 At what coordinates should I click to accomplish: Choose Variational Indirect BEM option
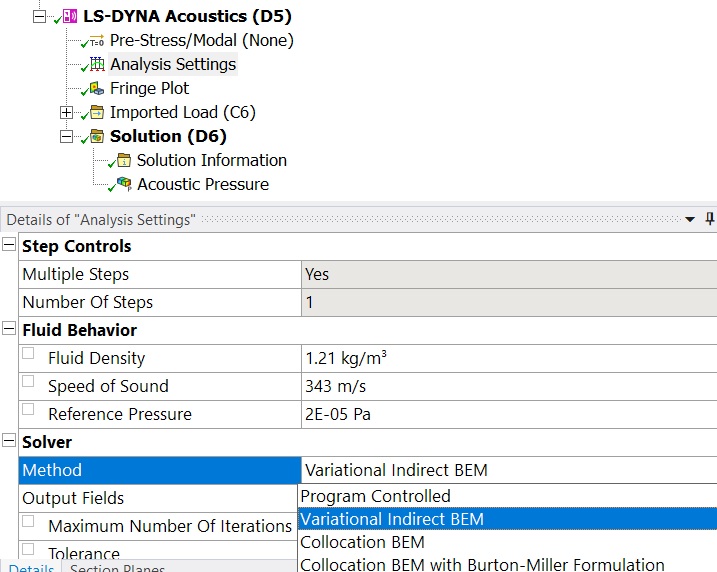pos(508,519)
